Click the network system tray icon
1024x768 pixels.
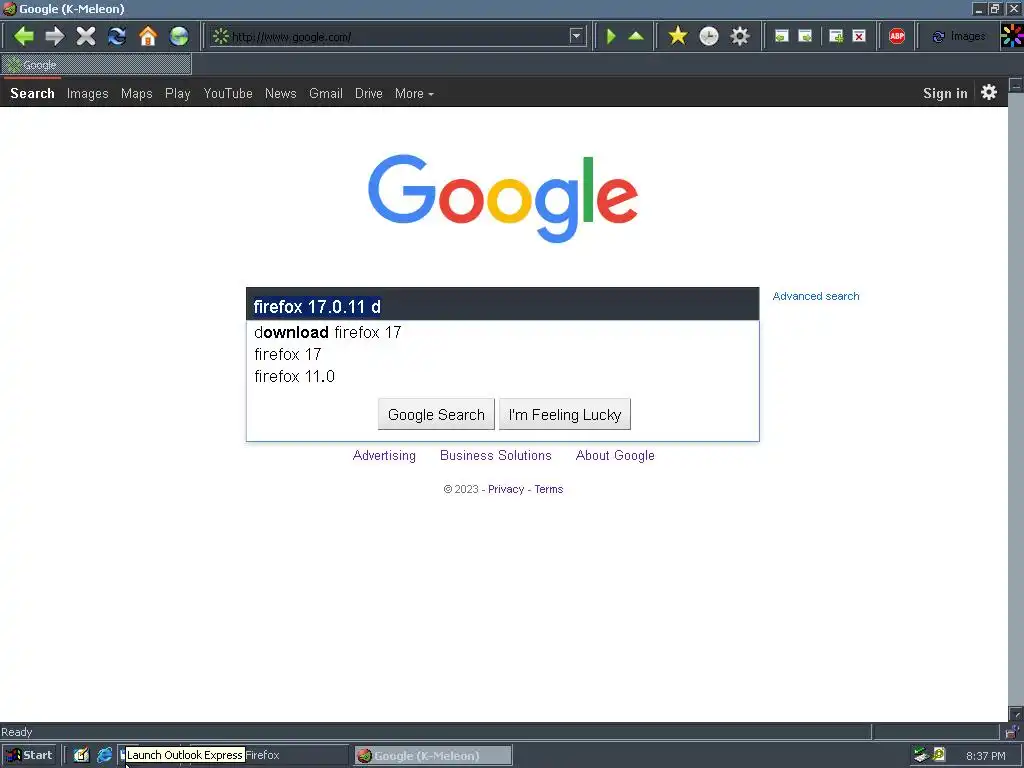tap(921, 755)
